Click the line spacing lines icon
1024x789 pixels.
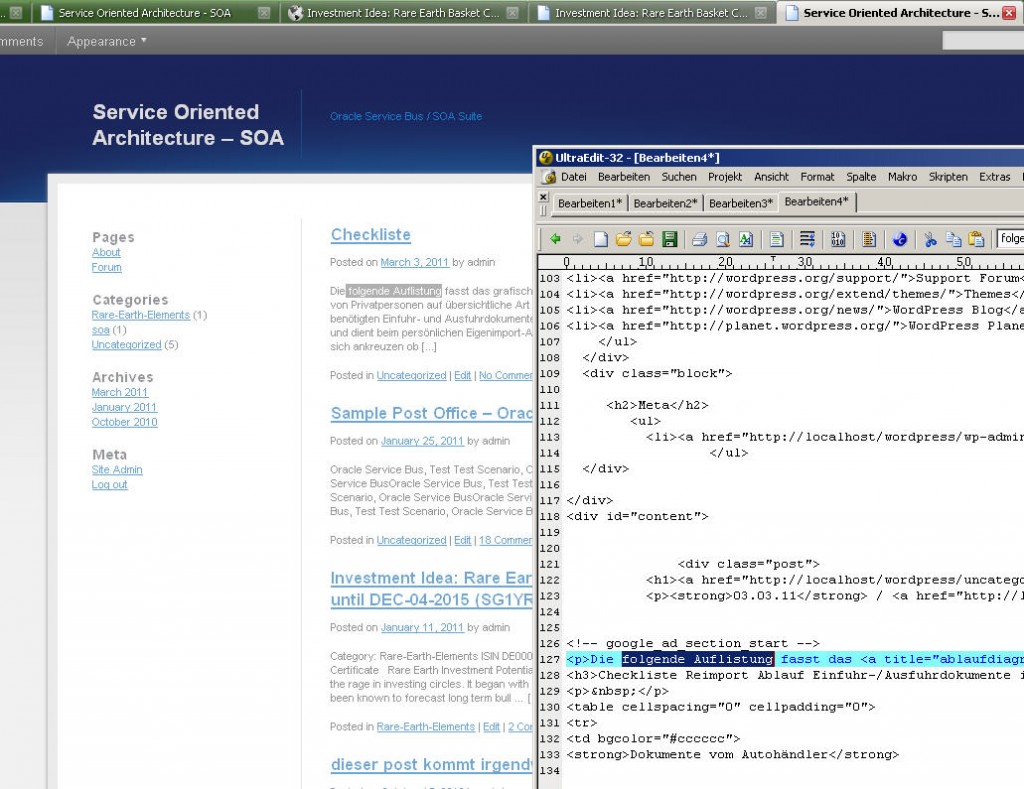point(807,239)
